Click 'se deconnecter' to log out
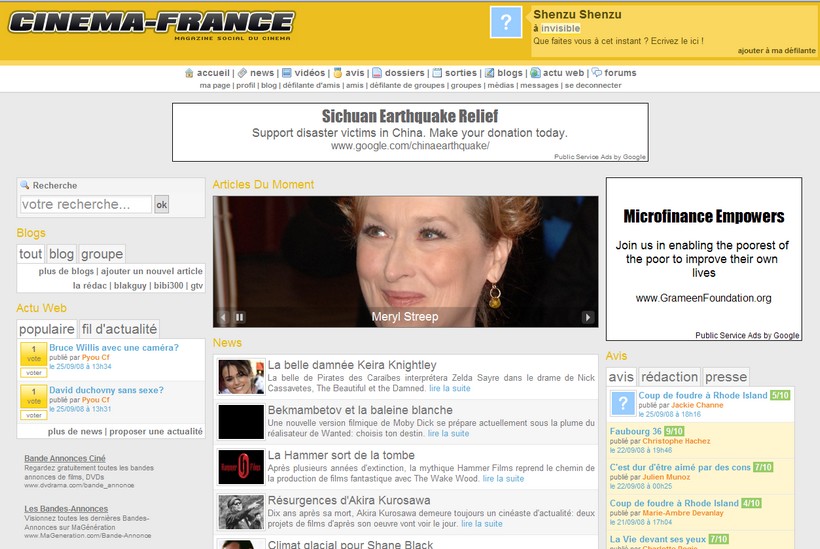This screenshot has width=820, height=549. [x=593, y=85]
